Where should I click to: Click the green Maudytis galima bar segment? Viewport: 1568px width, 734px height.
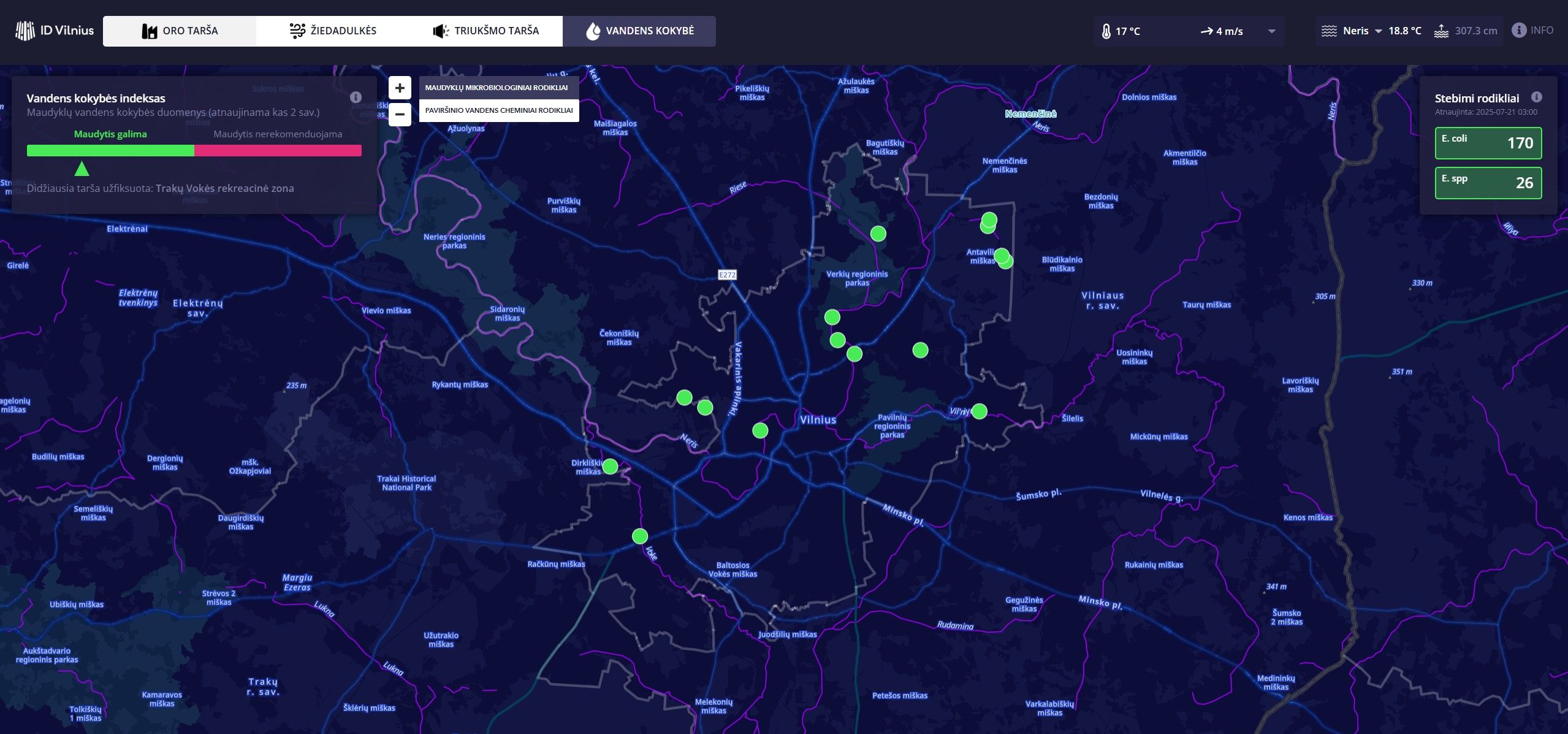point(110,151)
